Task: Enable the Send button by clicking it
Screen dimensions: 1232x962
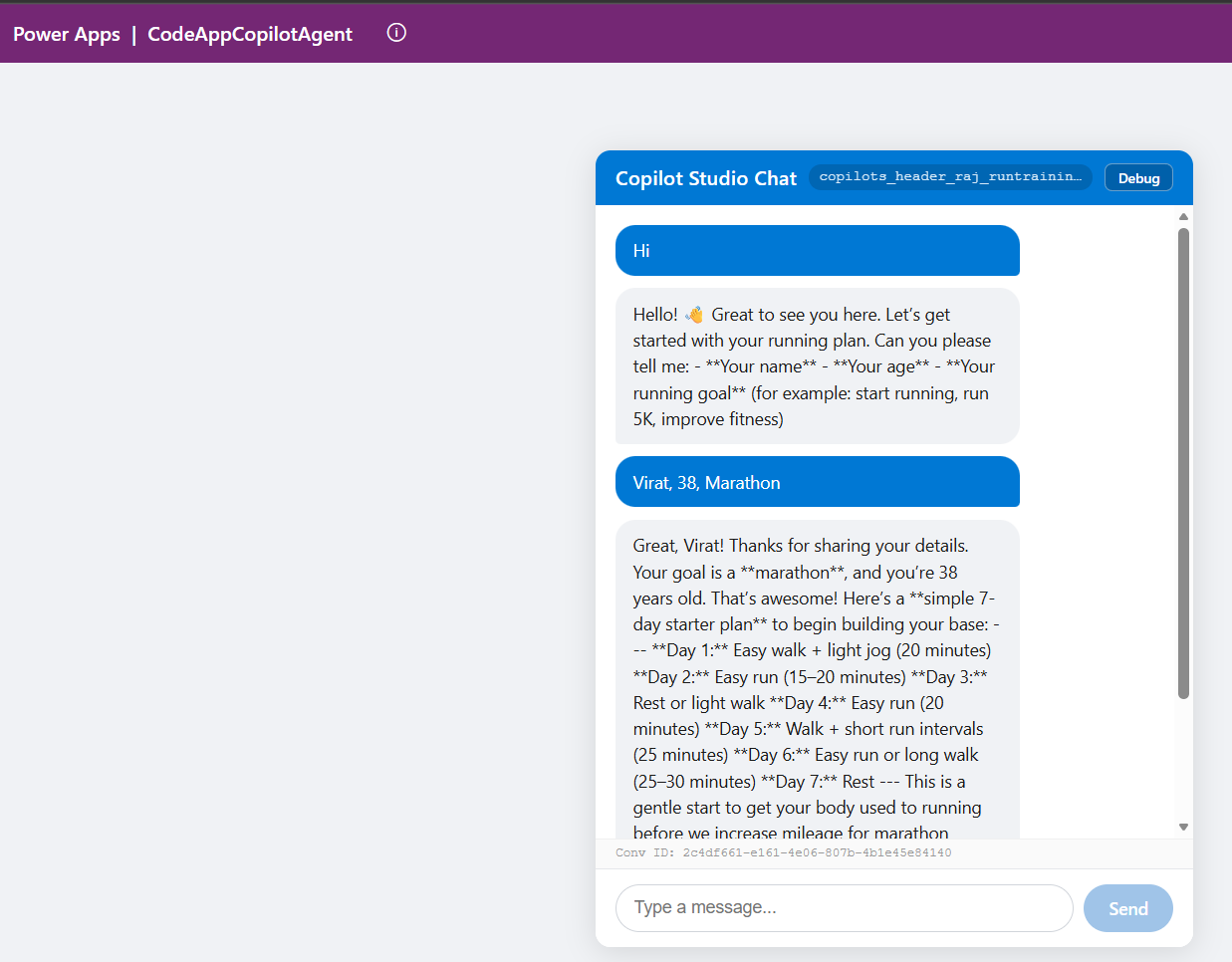Action: click(1127, 907)
